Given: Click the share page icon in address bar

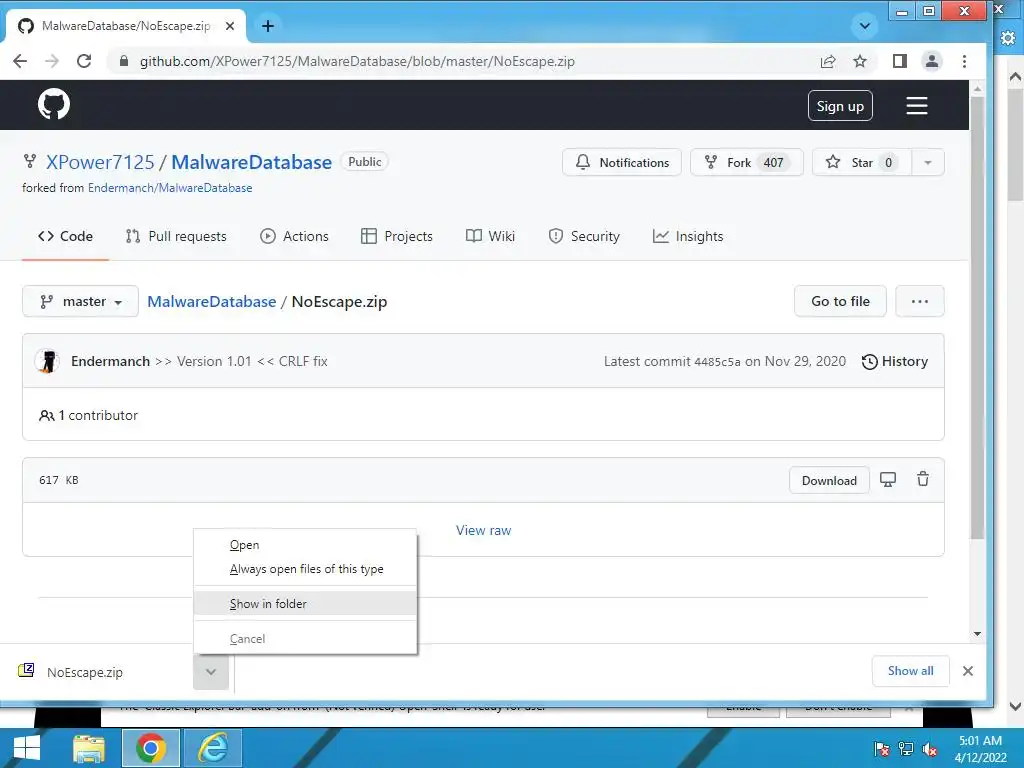Looking at the screenshot, I should click(x=827, y=61).
